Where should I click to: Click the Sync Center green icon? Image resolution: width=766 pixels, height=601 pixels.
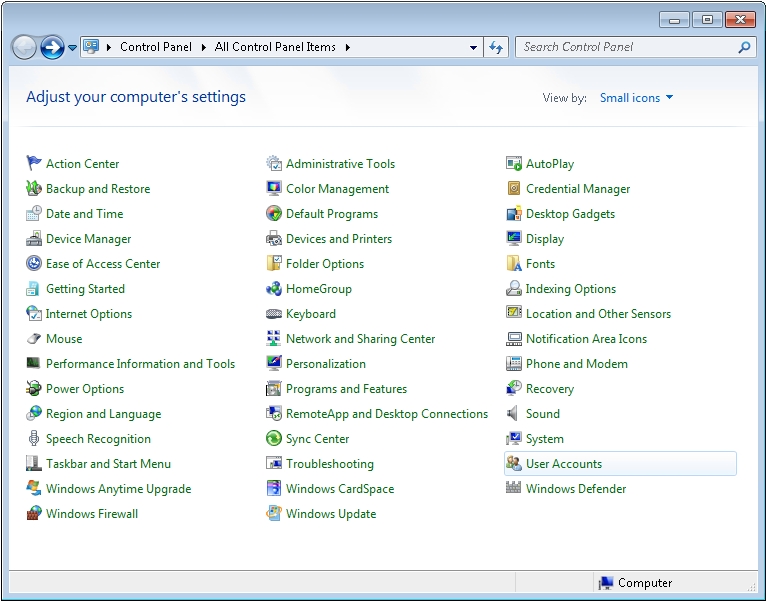(x=274, y=438)
